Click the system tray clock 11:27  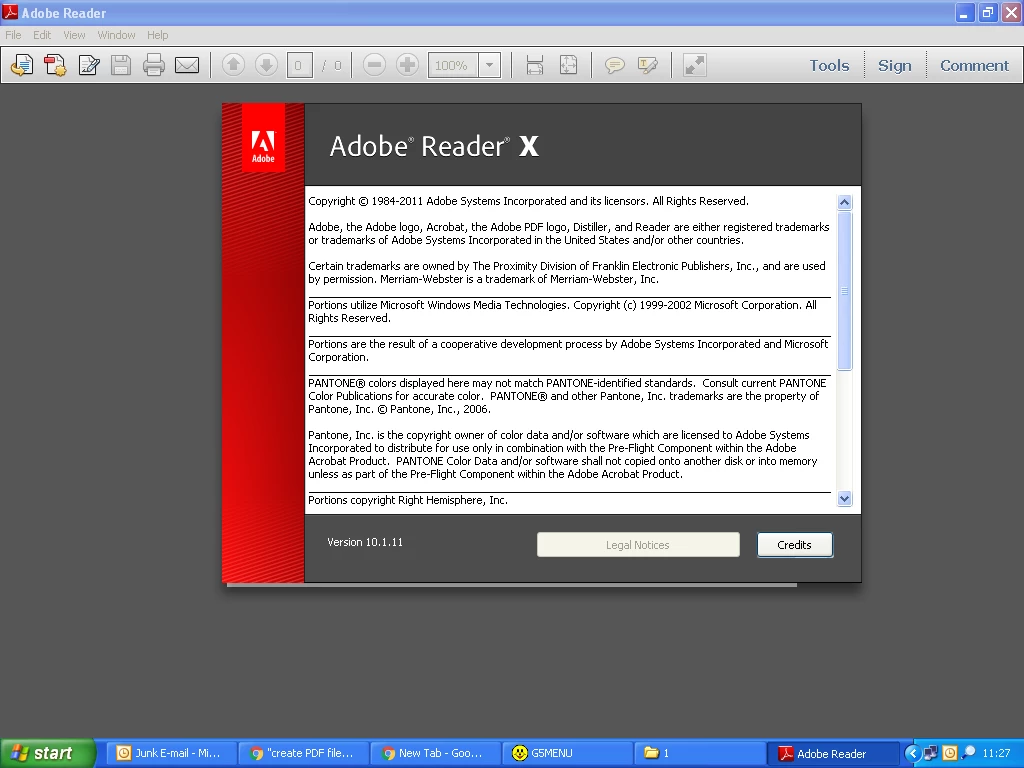pyautogui.click(x=996, y=753)
